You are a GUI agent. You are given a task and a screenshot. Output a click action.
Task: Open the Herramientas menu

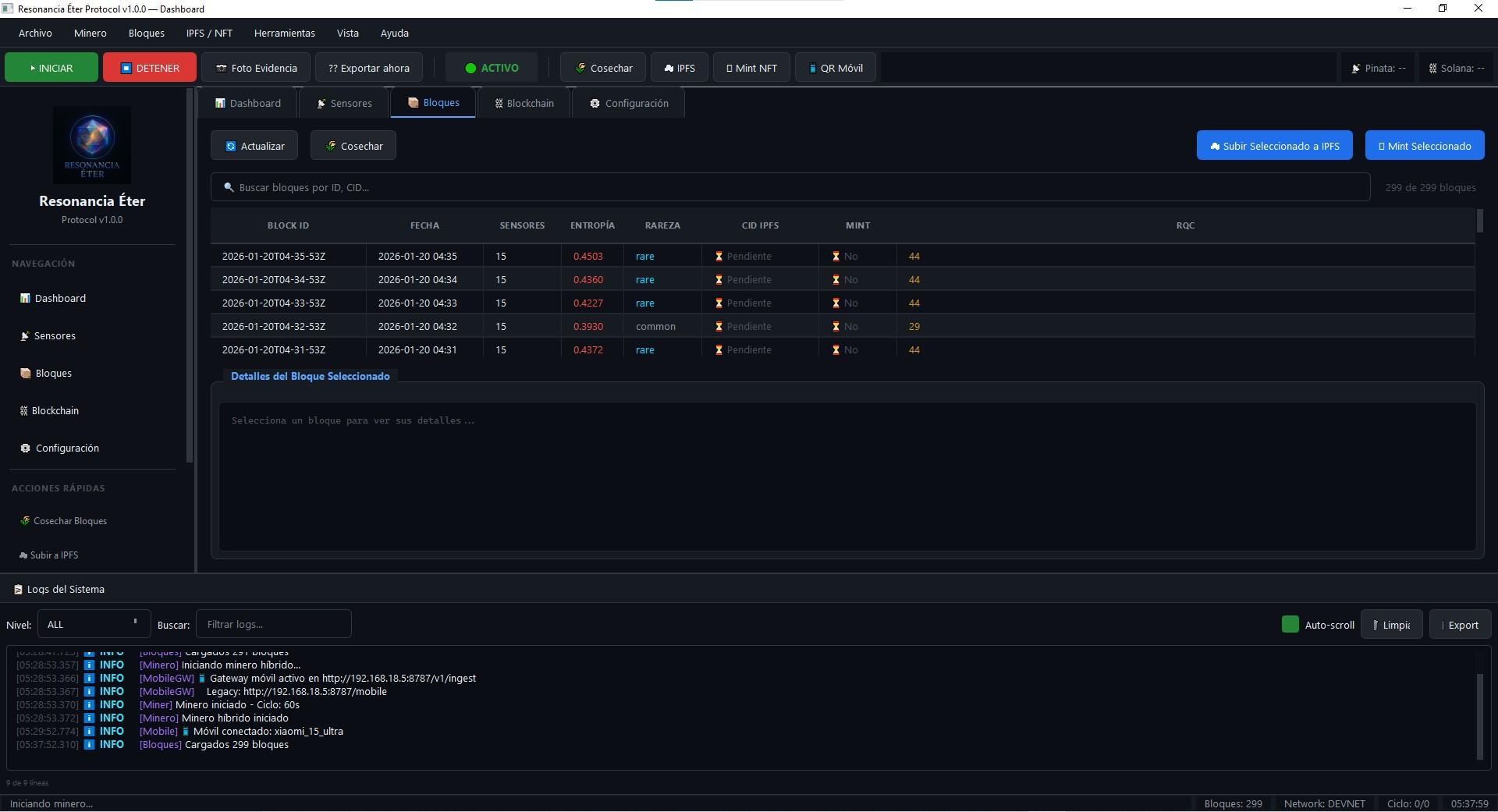click(x=284, y=34)
